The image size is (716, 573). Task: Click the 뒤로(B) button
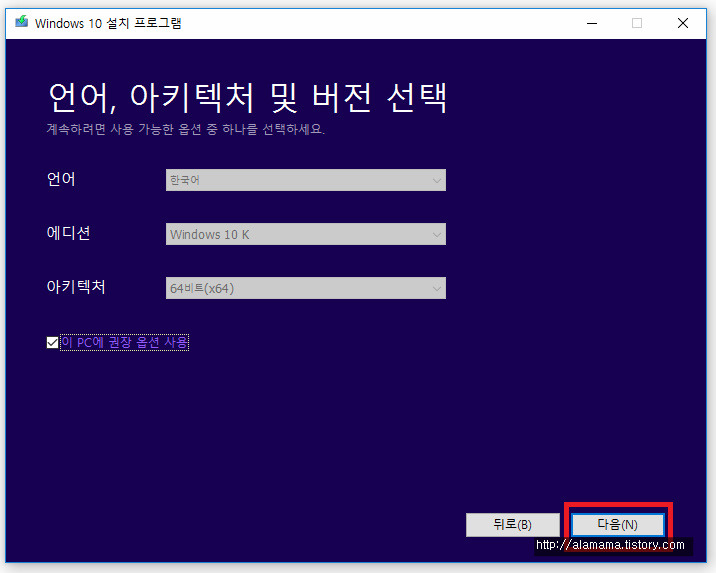[x=512, y=525]
